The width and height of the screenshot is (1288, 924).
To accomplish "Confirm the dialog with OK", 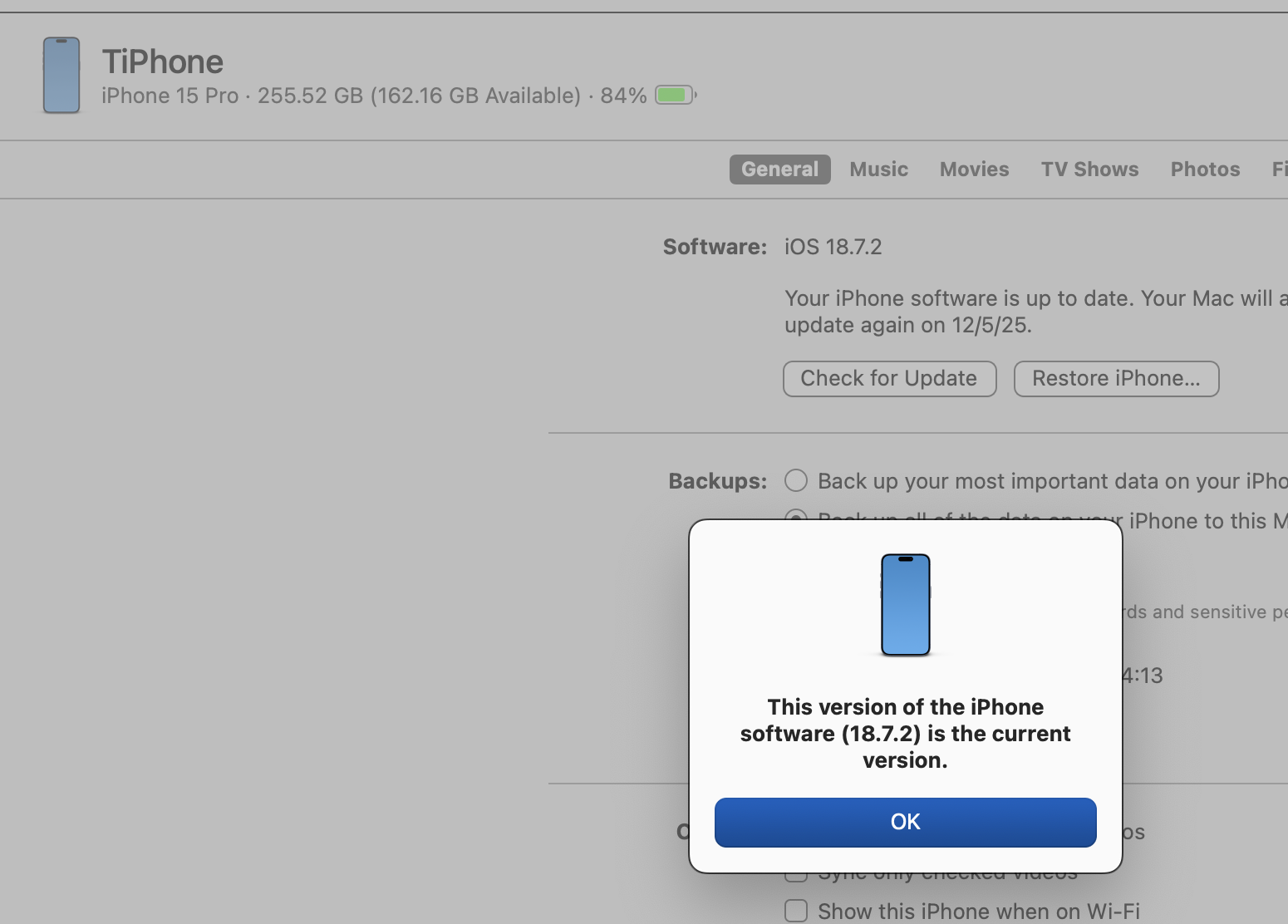I will 906,823.
